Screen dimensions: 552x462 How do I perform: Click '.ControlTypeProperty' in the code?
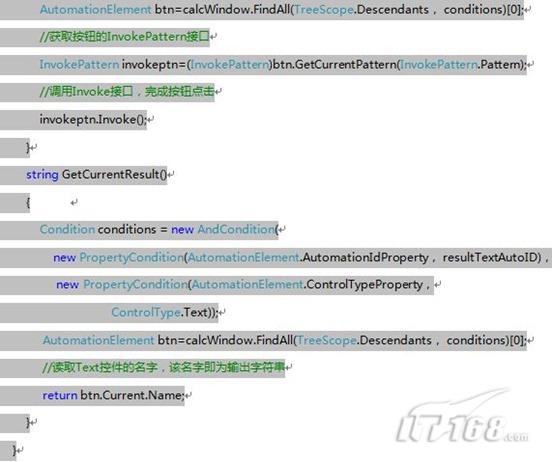pos(363,285)
